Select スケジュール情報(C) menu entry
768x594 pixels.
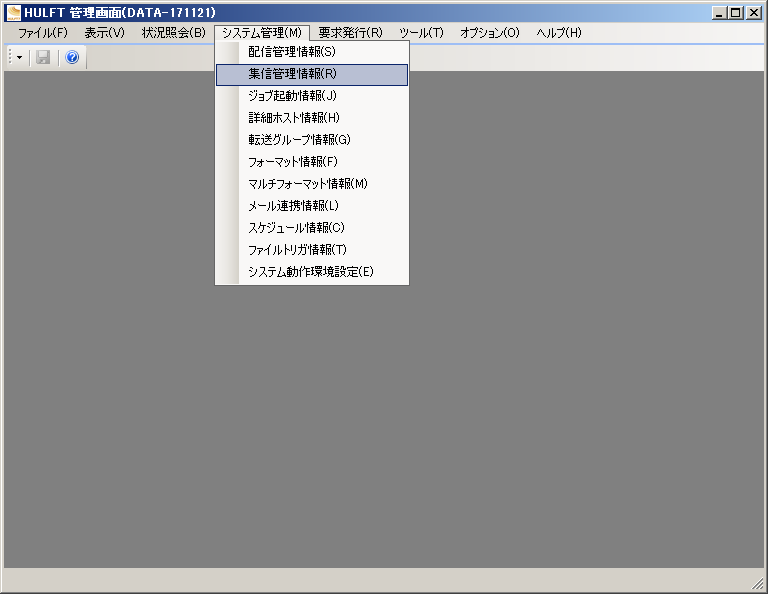point(312,228)
